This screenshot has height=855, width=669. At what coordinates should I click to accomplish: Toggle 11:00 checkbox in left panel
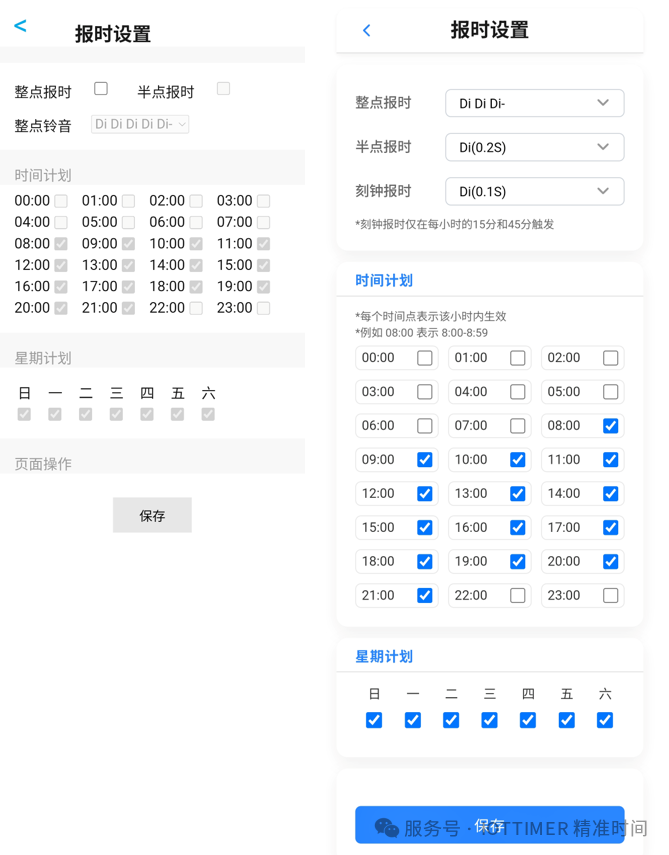(263, 244)
